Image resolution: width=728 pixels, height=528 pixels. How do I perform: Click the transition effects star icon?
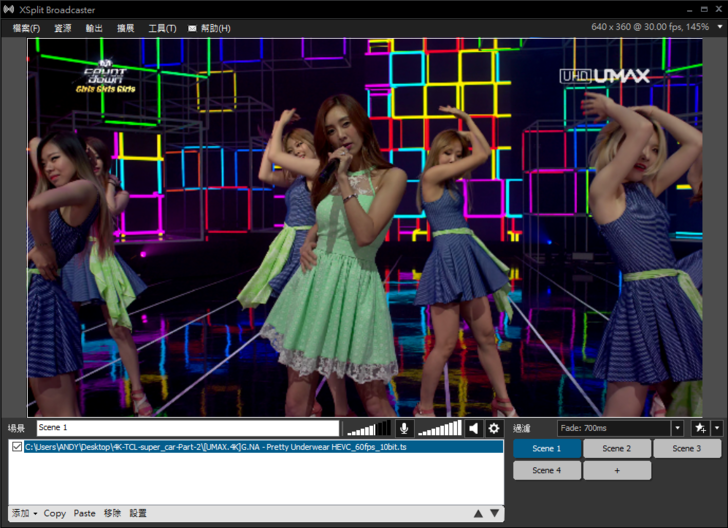tap(699, 428)
